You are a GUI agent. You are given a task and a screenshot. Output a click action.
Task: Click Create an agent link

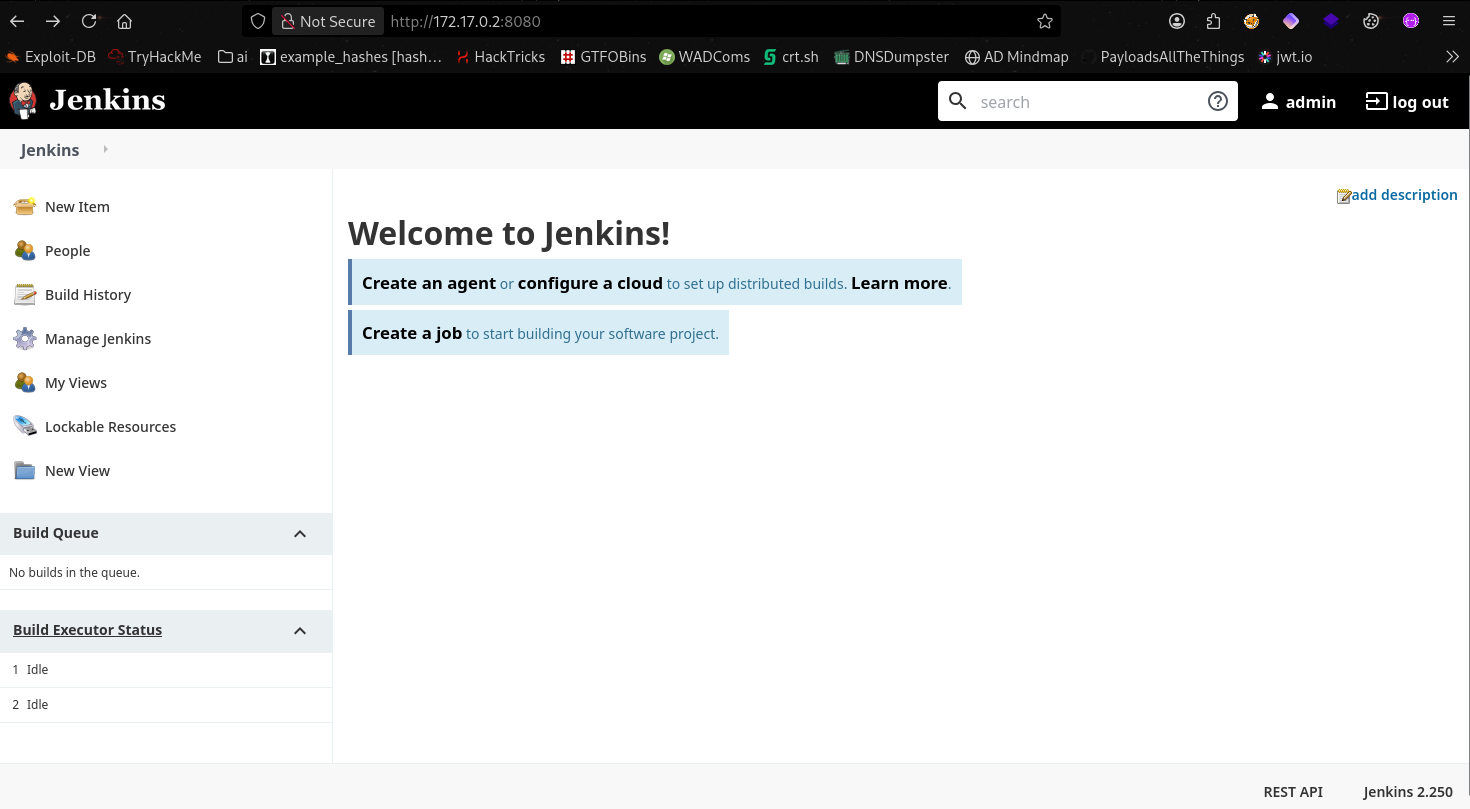click(x=429, y=283)
